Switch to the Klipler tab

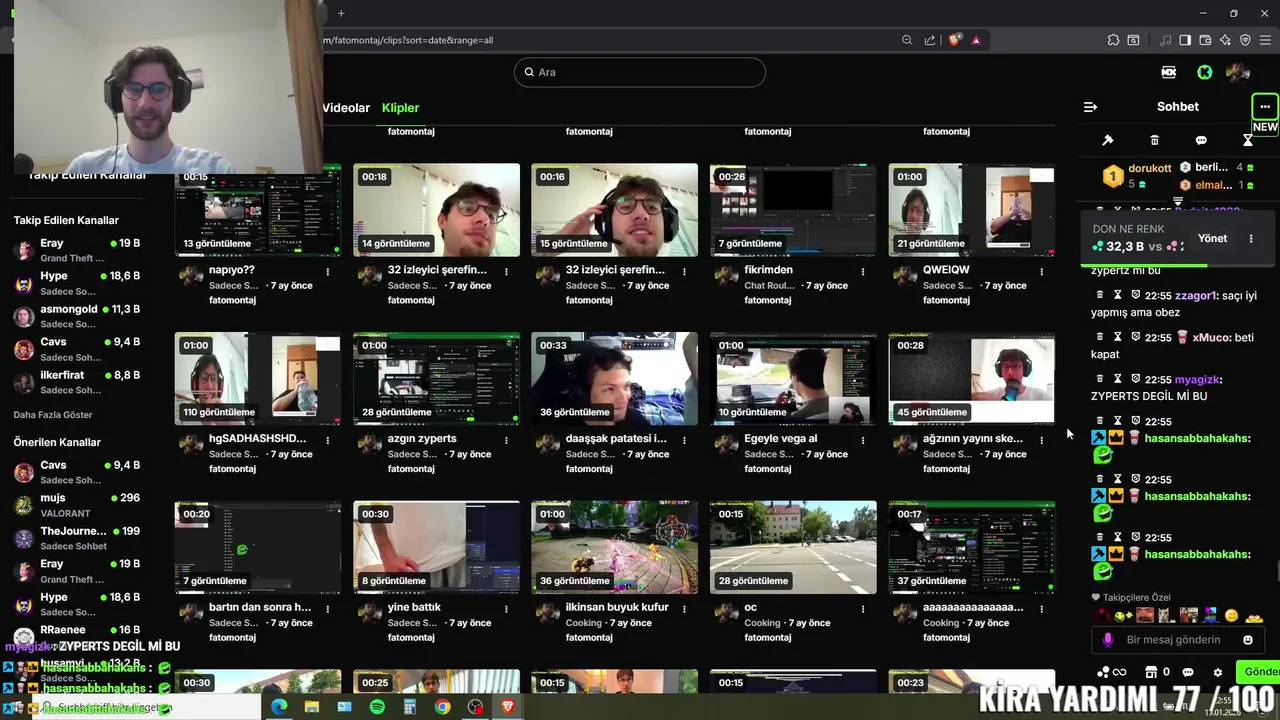point(400,108)
